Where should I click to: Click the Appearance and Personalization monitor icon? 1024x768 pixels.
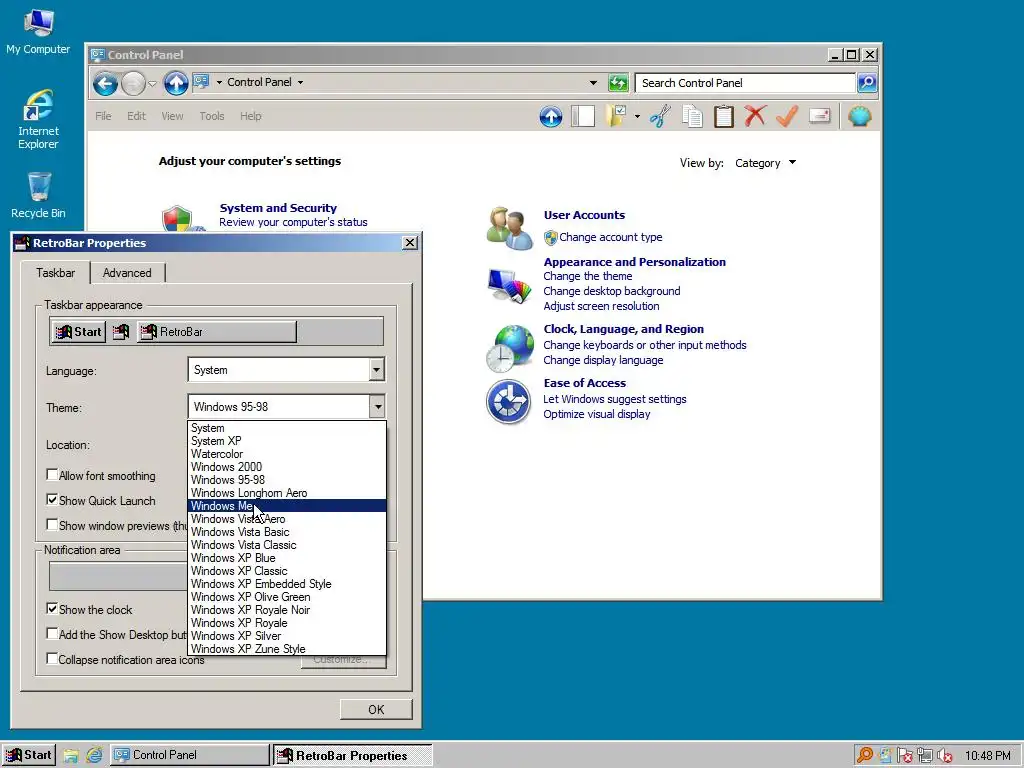pyautogui.click(x=509, y=285)
